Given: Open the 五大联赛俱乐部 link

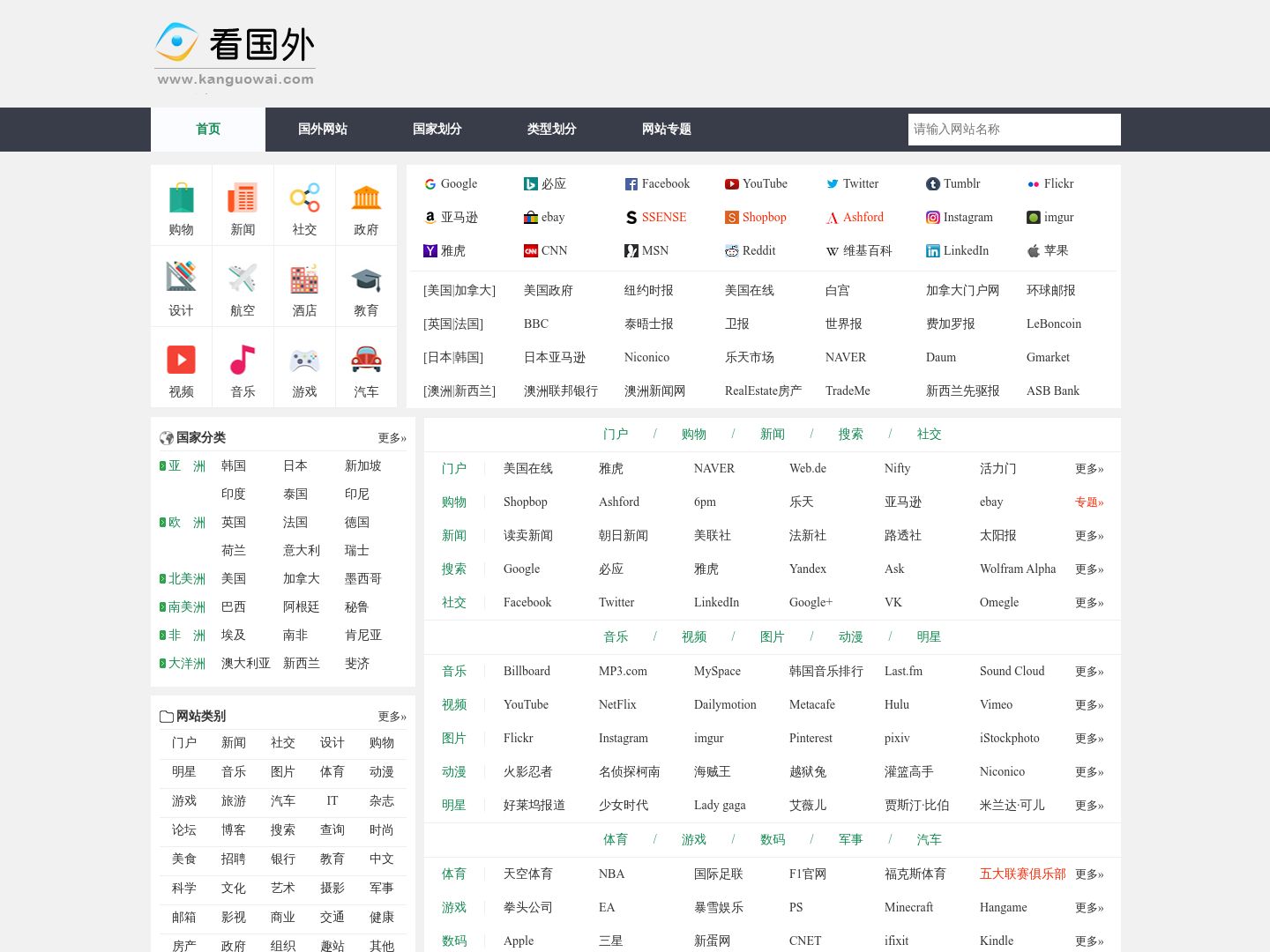Looking at the screenshot, I should [x=1023, y=874].
